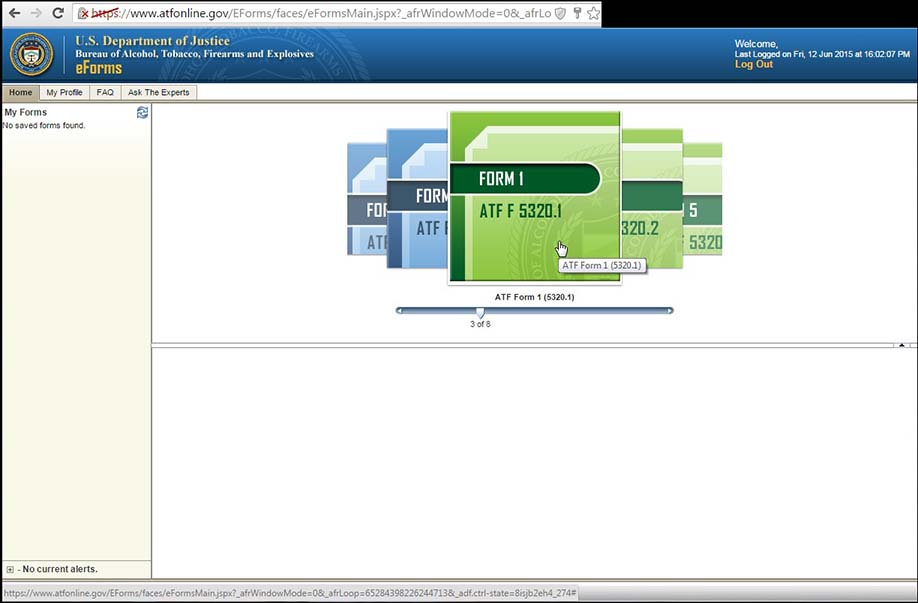The height and width of the screenshot is (603, 918).
Task: Collapse the lower pane with the splitter arrow
Action: tap(902, 345)
